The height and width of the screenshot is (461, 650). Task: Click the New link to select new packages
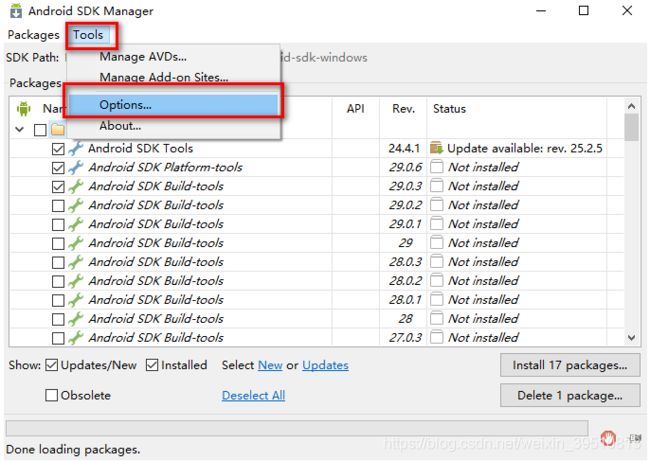click(270, 365)
